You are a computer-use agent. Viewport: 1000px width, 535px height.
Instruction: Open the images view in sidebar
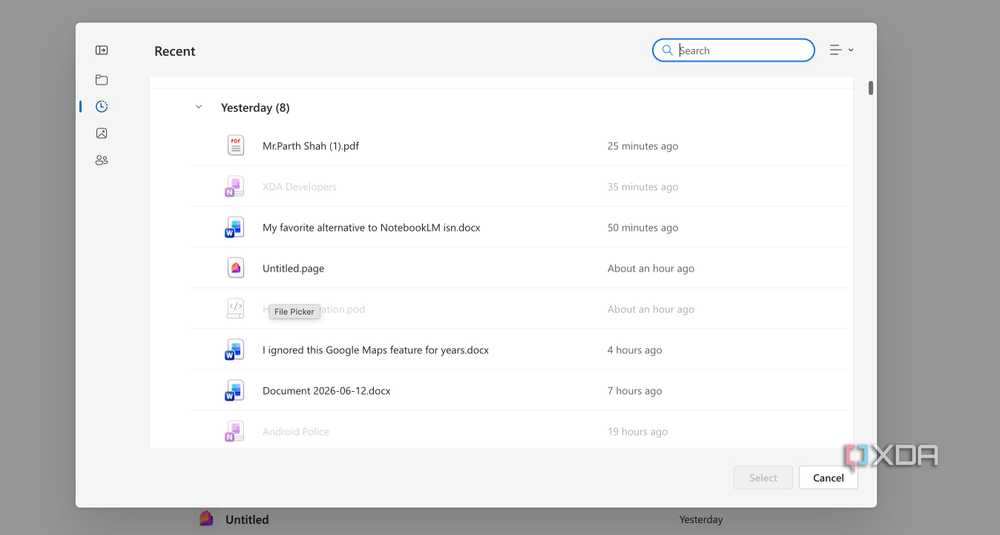tap(101, 133)
